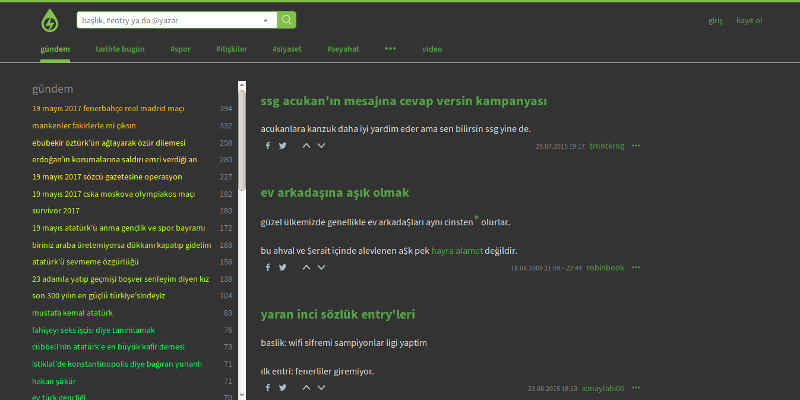800x400 pixels.
Task: Click the green droplet site logo
Action: click(49, 21)
